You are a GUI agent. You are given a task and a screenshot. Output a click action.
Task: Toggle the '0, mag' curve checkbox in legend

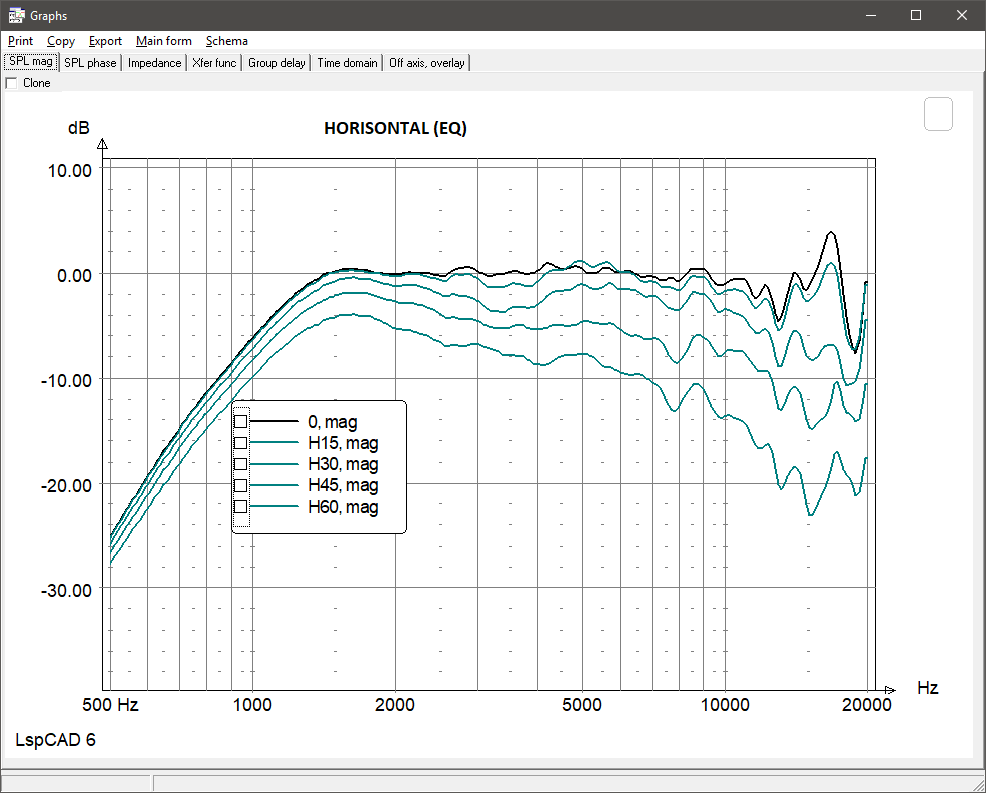[240, 421]
